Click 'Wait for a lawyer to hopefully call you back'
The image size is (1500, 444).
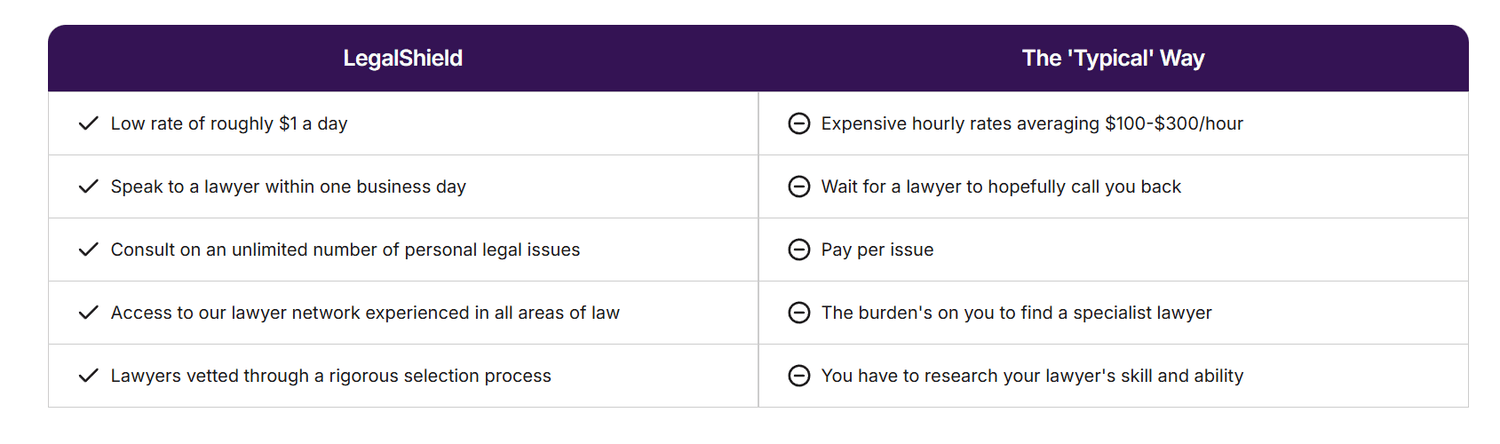[x=1001, y=187]
